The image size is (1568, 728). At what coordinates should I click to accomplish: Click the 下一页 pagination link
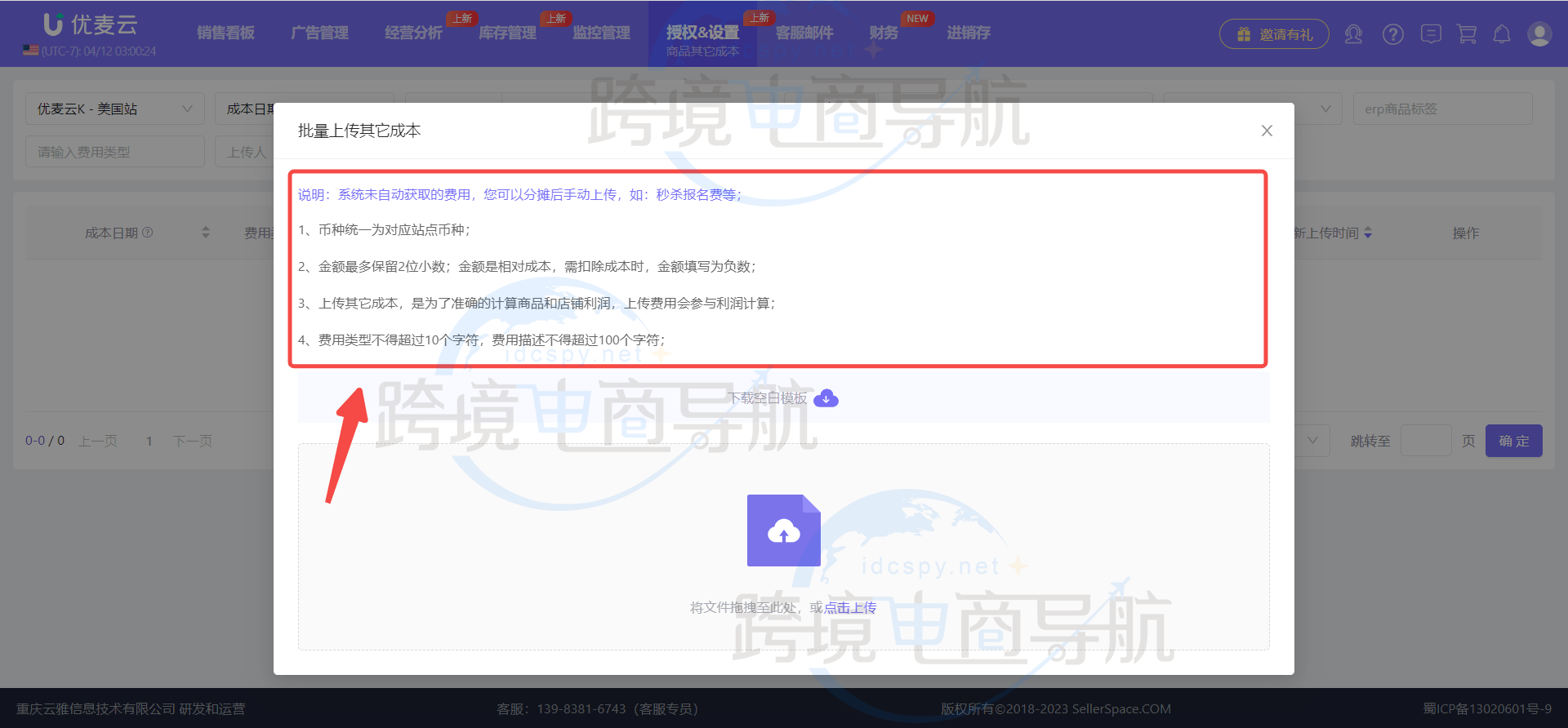tap(193, 441)
